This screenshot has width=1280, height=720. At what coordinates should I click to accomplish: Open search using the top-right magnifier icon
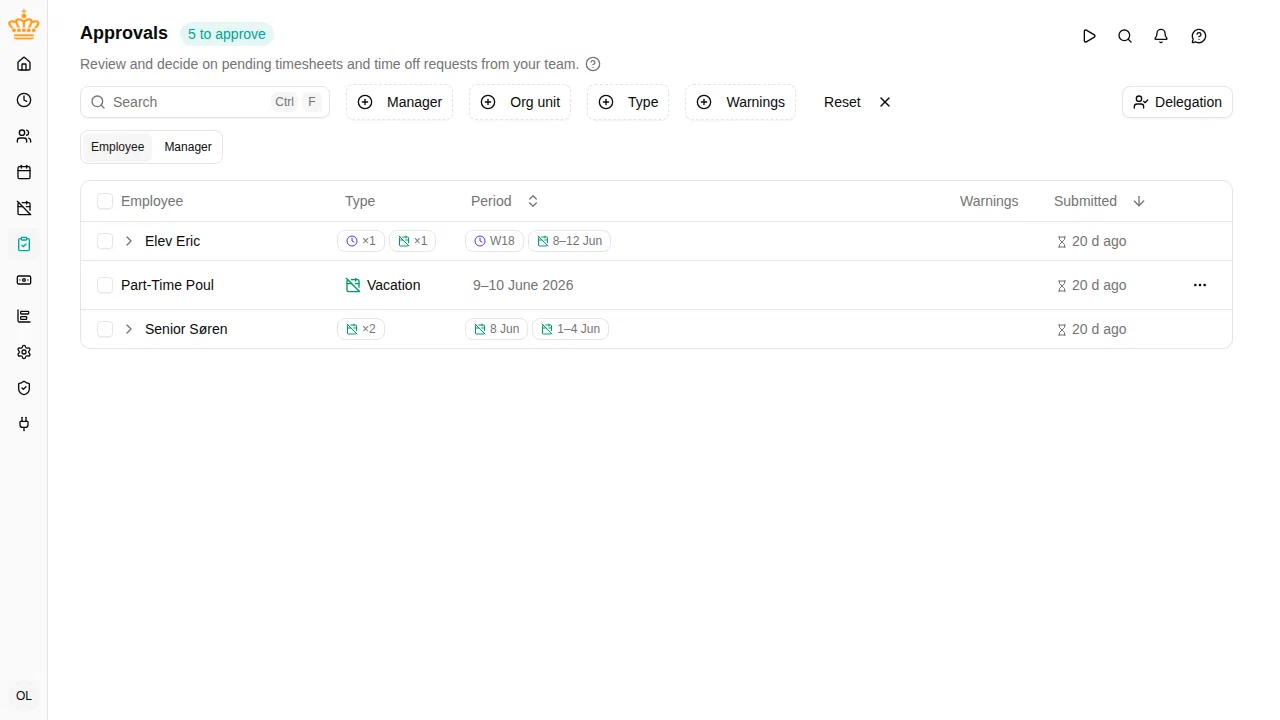1125,36
